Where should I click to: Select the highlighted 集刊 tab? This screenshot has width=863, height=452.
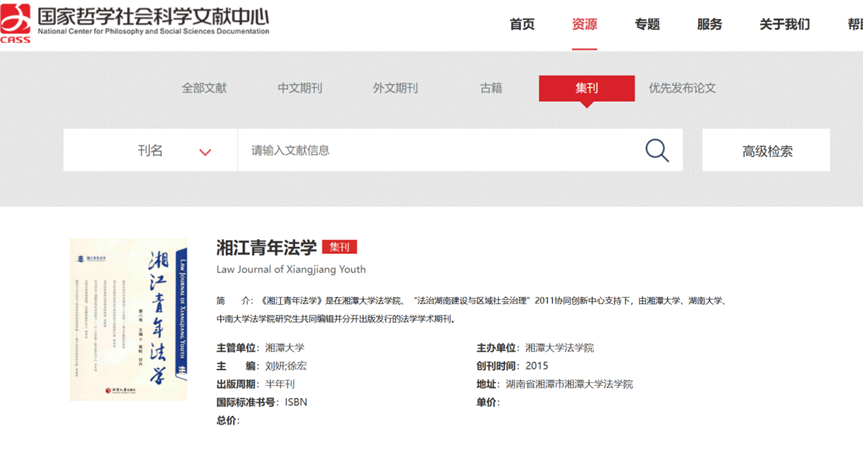(x=586, y=88)
